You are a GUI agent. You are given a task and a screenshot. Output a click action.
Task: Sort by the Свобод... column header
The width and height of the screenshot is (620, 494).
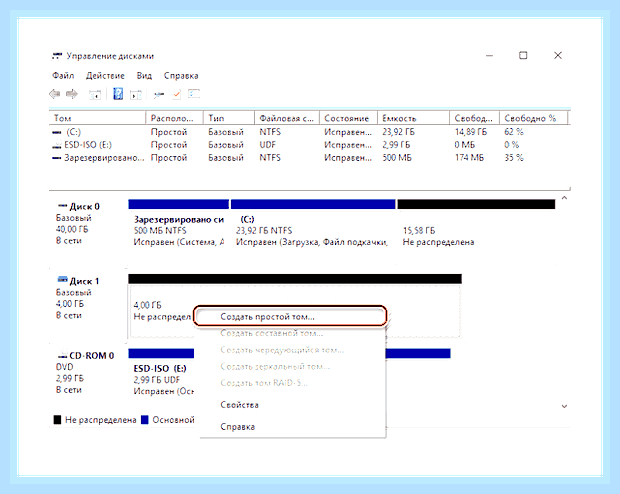[x=474, y=118]
